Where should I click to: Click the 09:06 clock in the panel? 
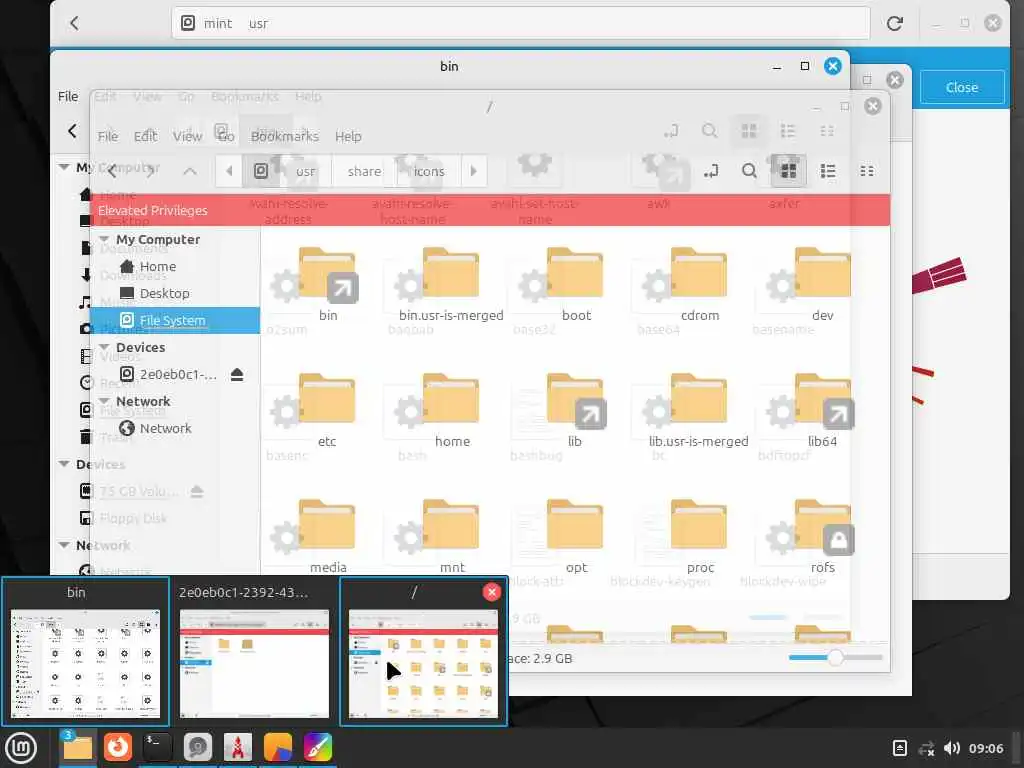tap(986, 748)
